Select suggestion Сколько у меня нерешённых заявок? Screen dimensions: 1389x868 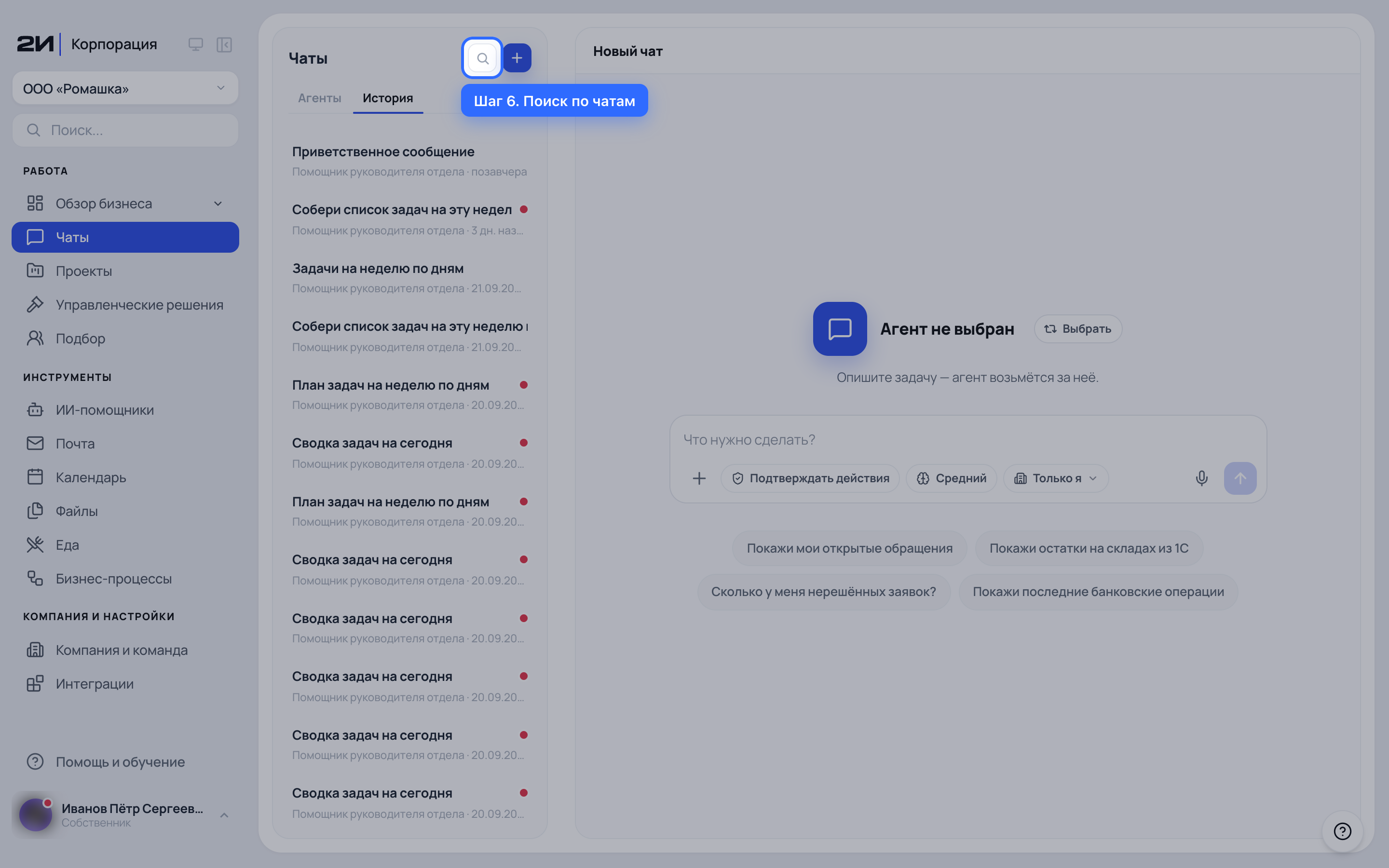click(x=824, y=592)
